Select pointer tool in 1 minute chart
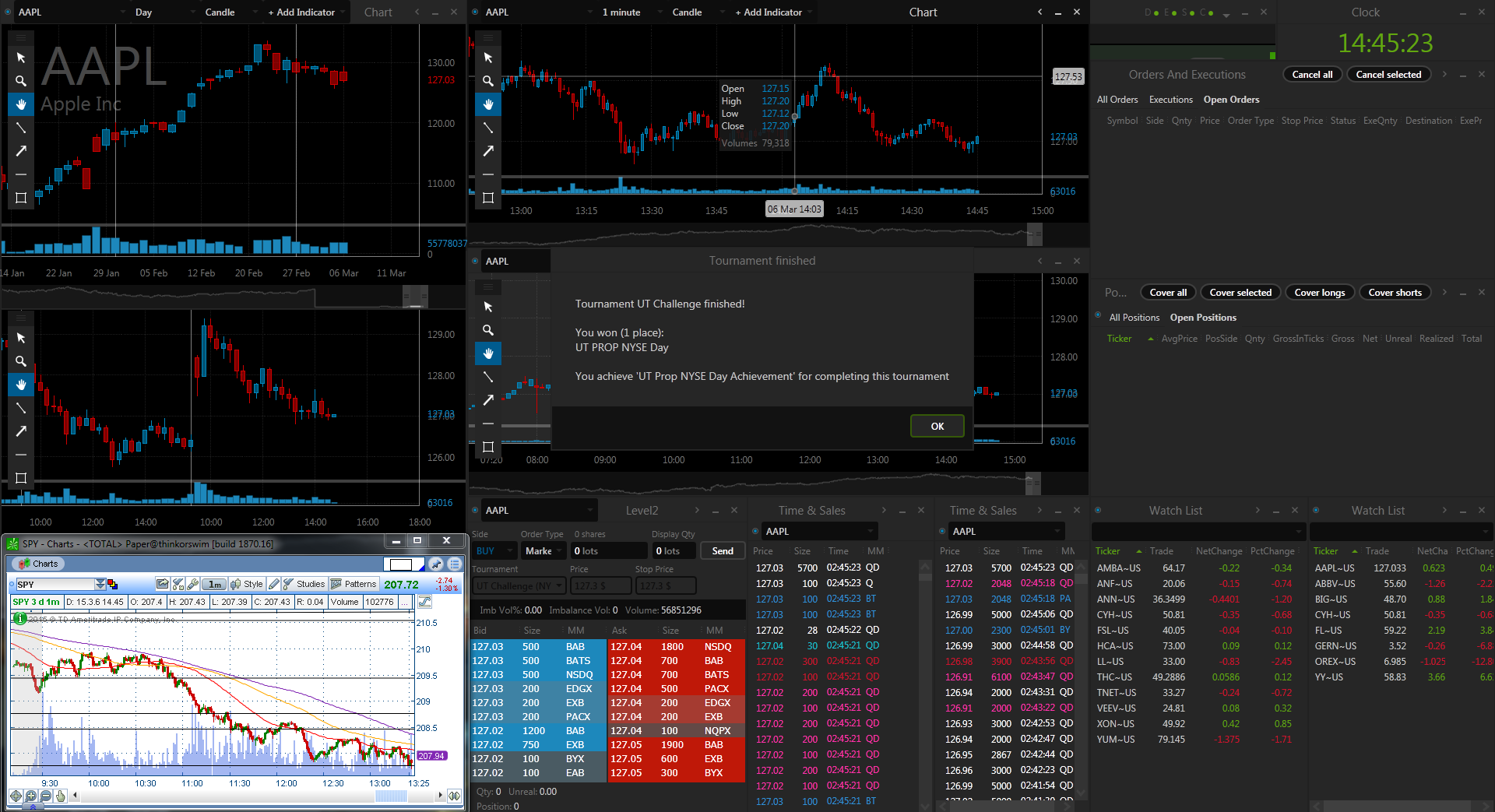The image size is (1495, 812). tap(488, 58)
